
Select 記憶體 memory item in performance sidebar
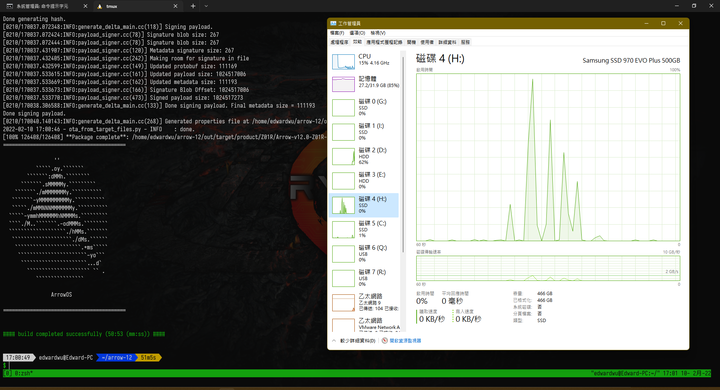coord(364,83)
